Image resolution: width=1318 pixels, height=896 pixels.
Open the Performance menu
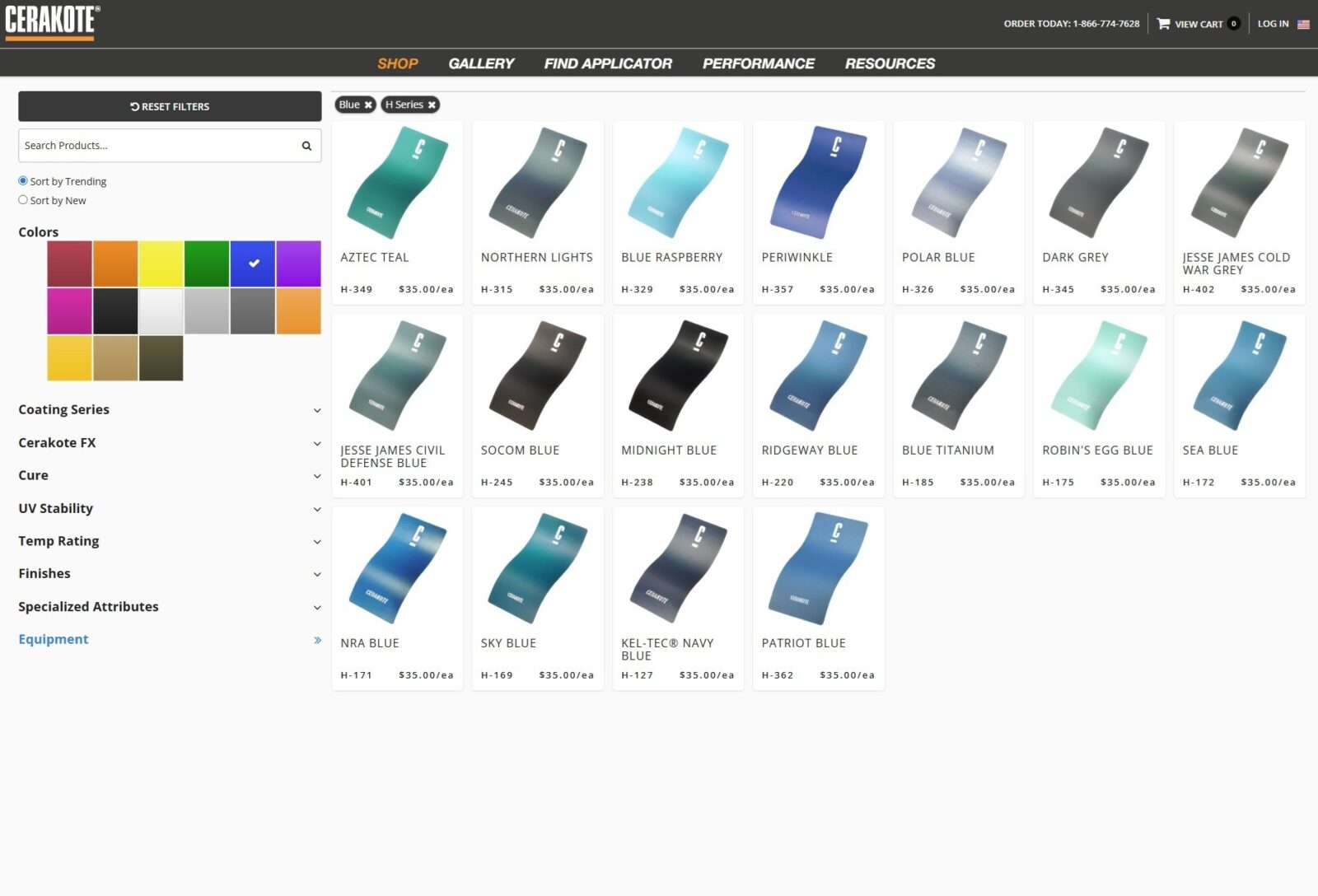click(x=759, y=63)
